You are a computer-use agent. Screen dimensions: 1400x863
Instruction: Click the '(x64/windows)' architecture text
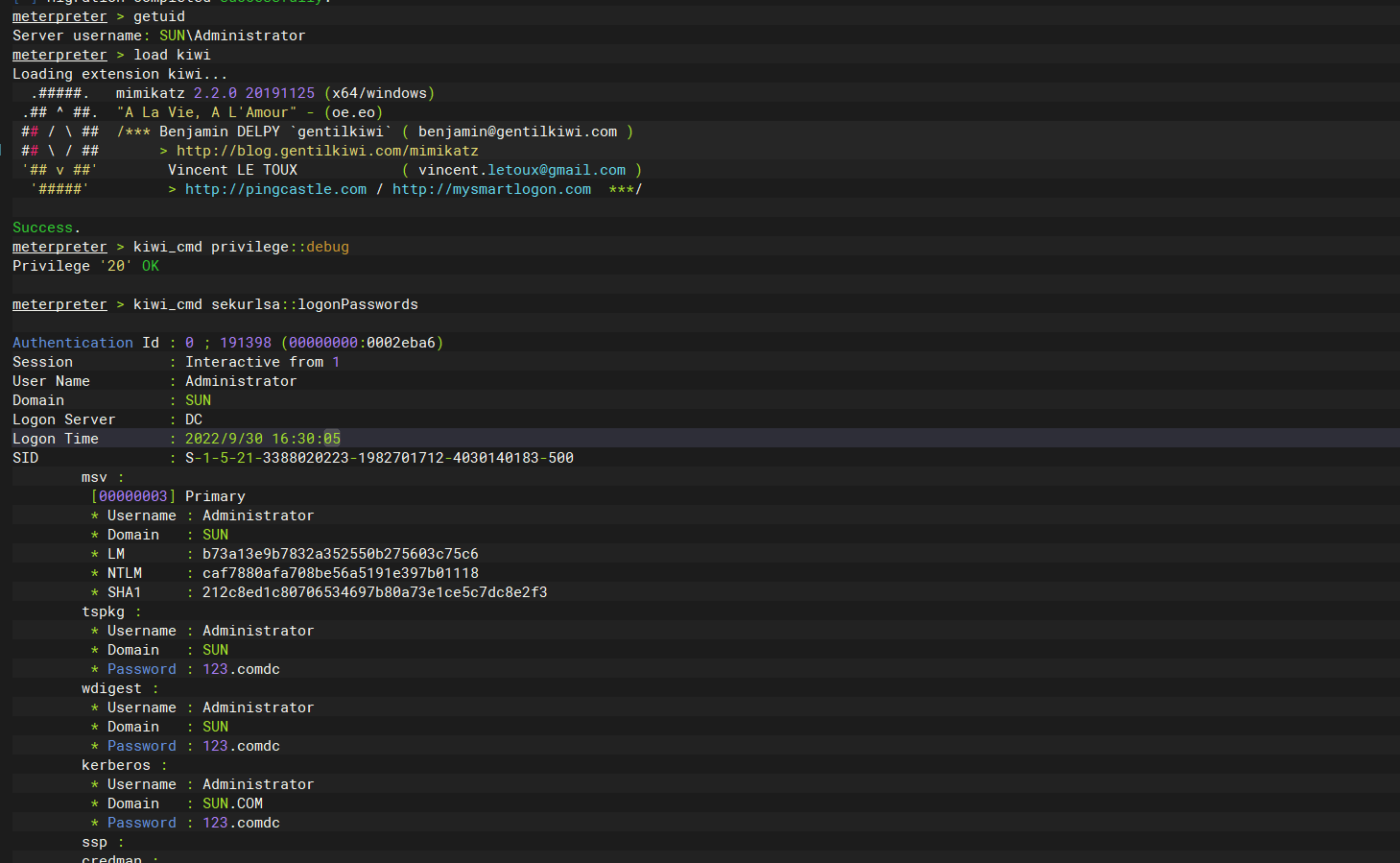(x=379, y=93)
